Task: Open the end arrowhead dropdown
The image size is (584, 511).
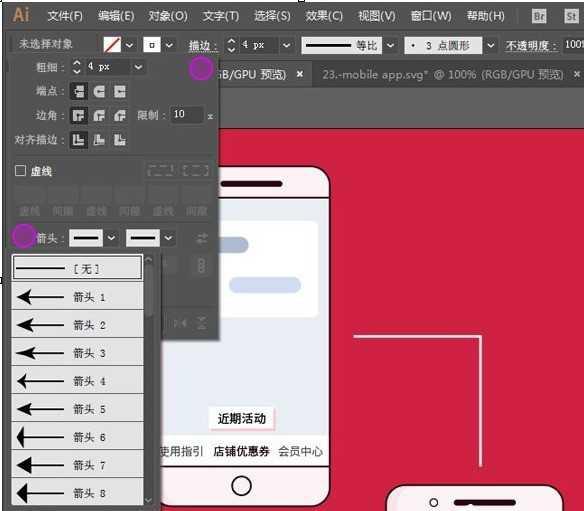Action: pyautogui.click(x=168, y=238)
